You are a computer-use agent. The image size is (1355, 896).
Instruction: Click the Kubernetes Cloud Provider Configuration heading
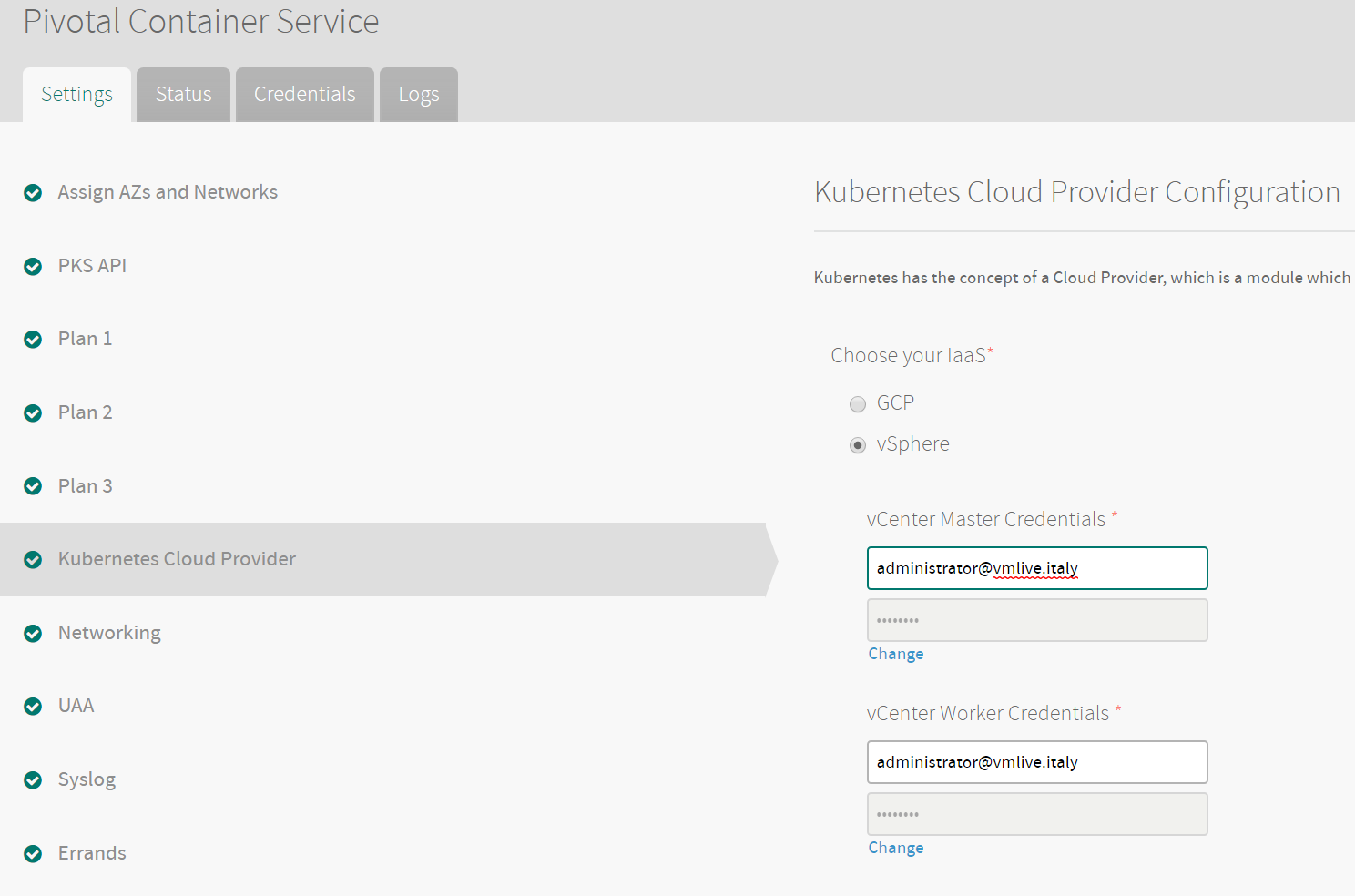1077,192
